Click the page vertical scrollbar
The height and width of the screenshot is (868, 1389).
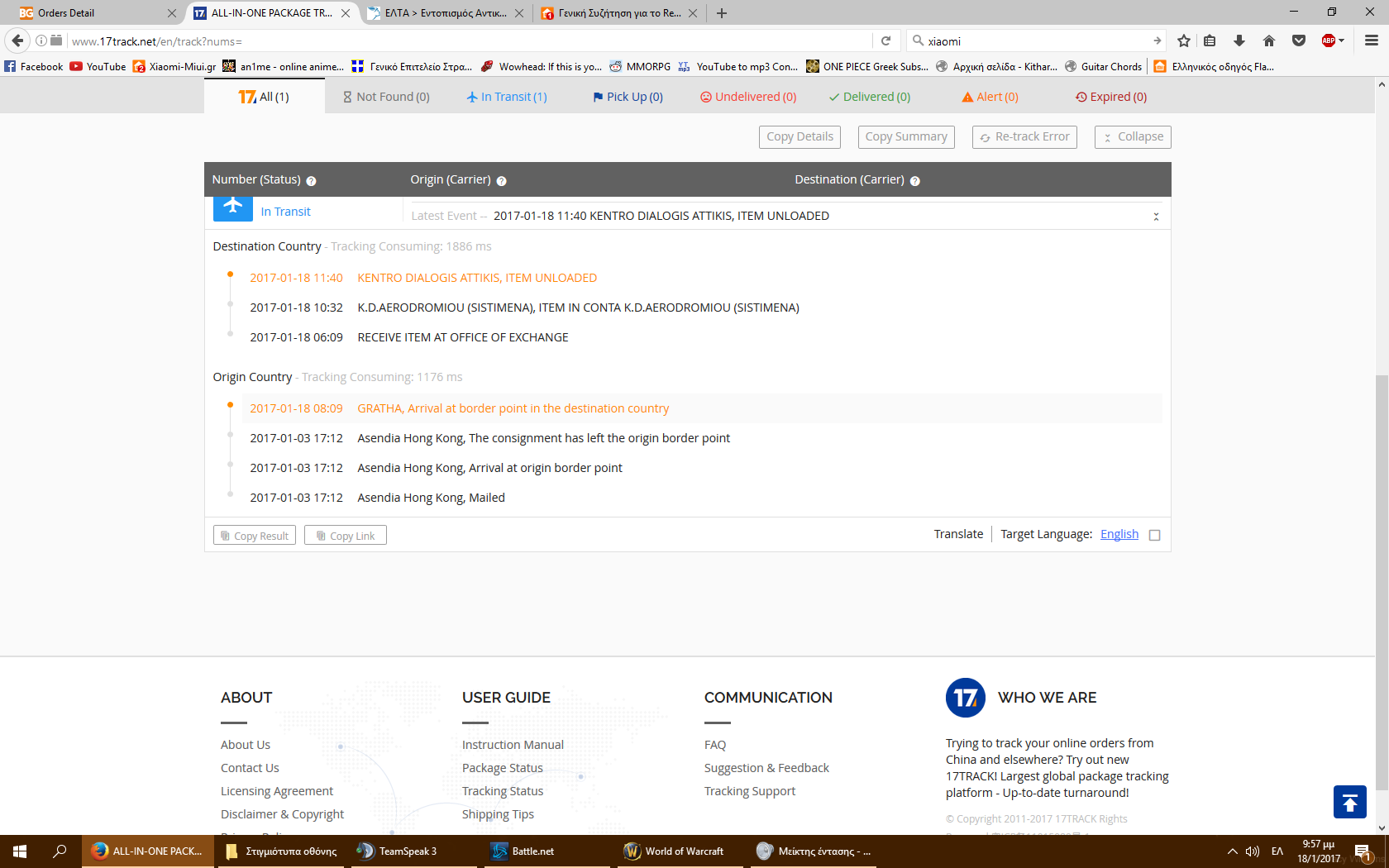pos(1382,579)
